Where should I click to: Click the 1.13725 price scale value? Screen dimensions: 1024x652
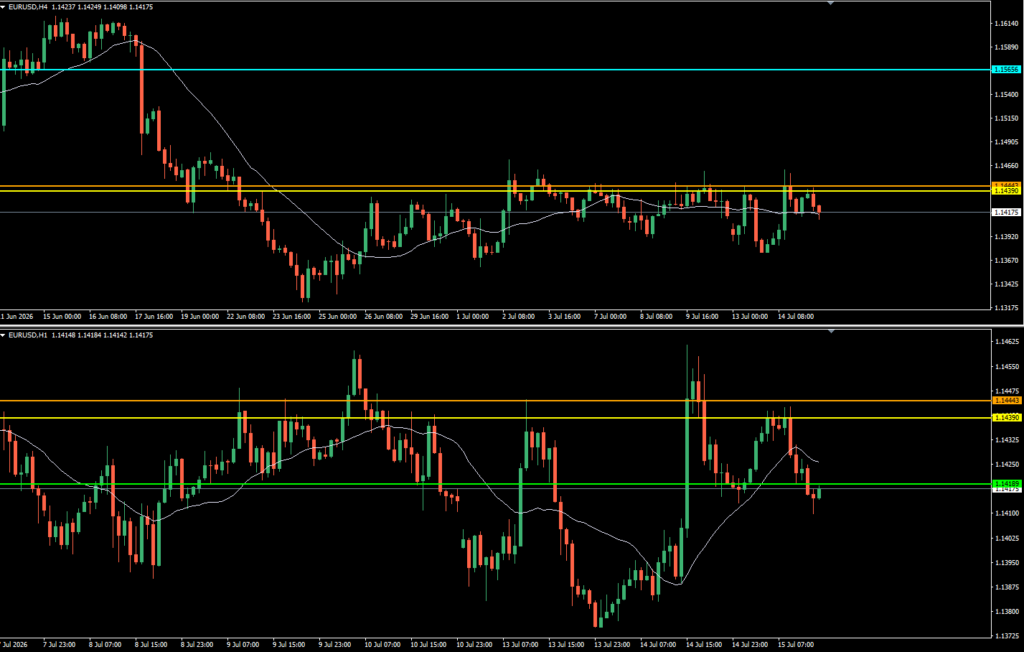click(x=1006, y=636)
